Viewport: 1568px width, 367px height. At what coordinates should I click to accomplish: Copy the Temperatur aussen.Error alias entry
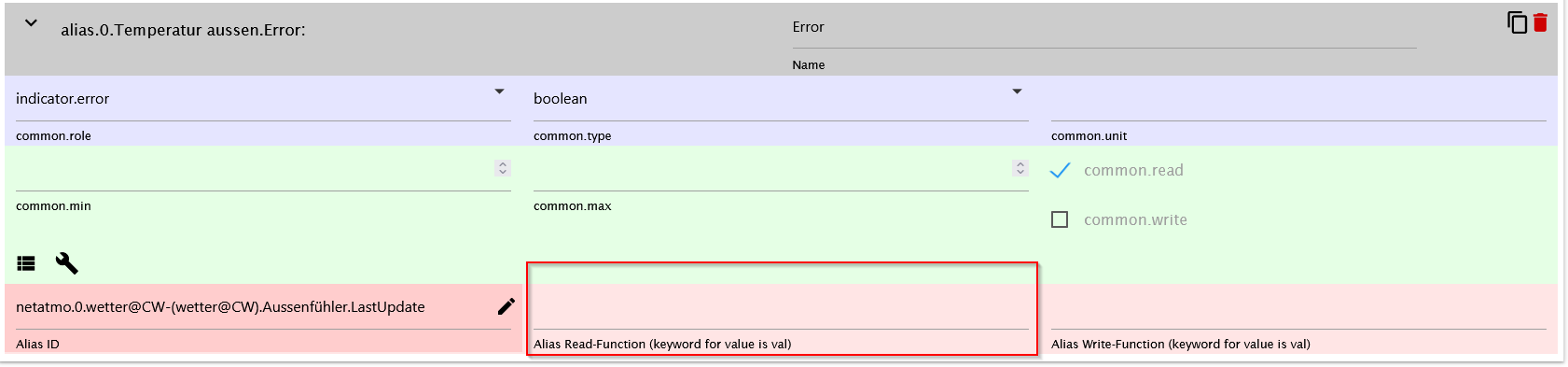tap(1517, 22)
